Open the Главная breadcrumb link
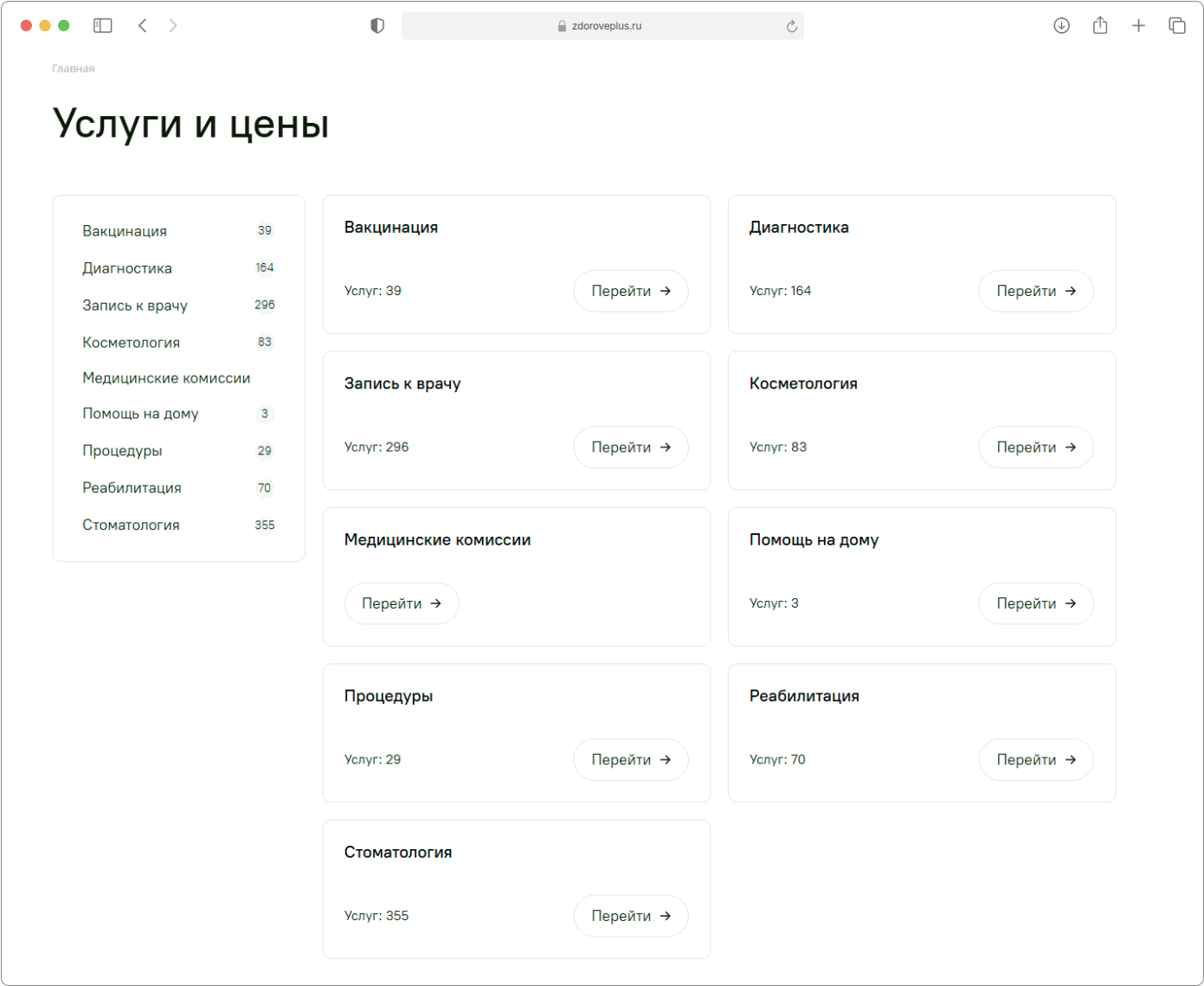1204x986 pixels. (x=74, y=68)
